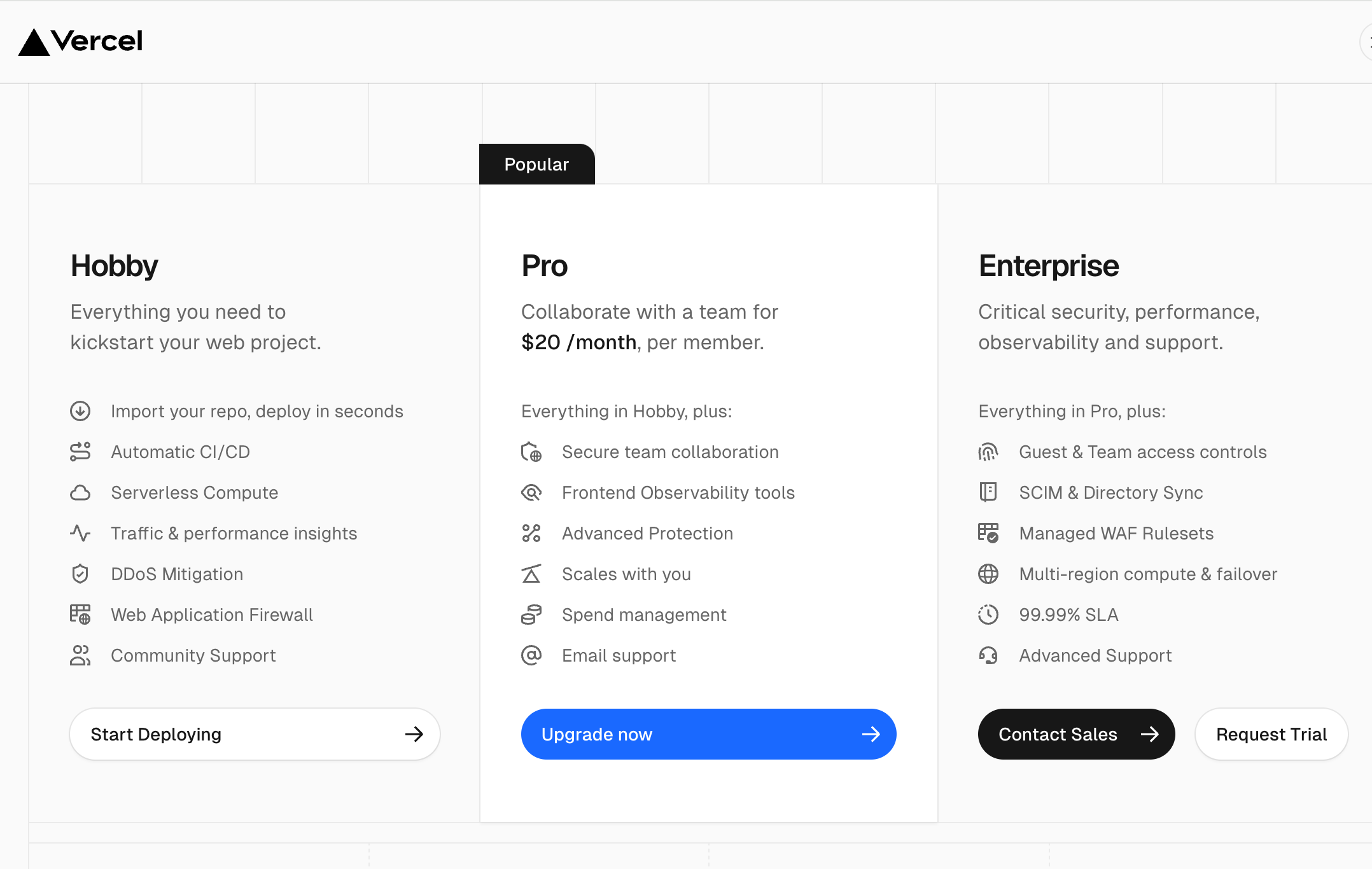Click 'Traffic & performance insights' text
Screen dimensions: 1372x869
tap(234, 533)
